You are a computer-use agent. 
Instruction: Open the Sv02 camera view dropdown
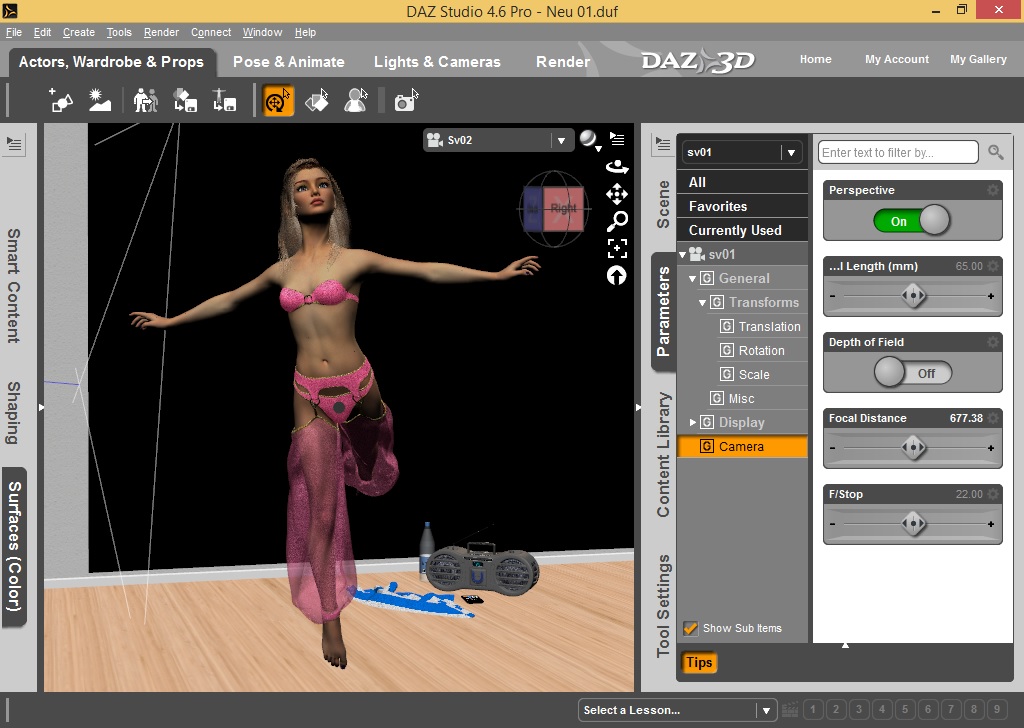pos(561,141)
